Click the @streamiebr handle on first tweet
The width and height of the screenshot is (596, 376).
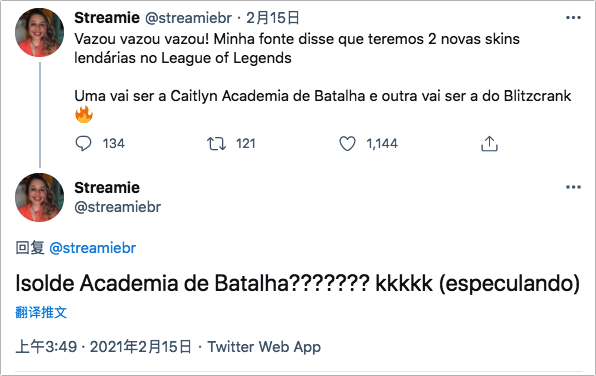(189, 18)
